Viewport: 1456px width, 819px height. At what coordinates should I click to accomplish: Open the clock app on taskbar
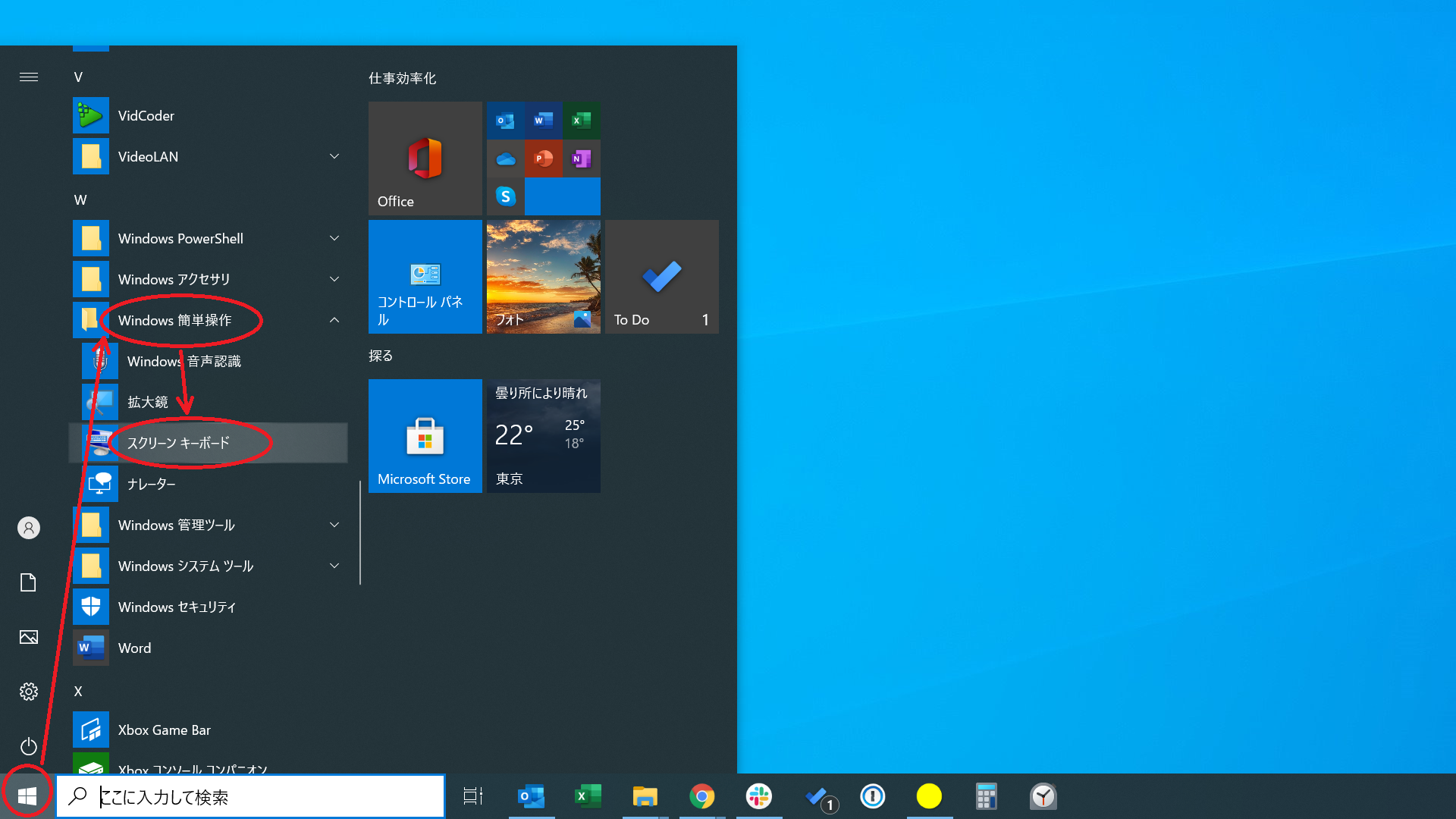(1043, 796)
